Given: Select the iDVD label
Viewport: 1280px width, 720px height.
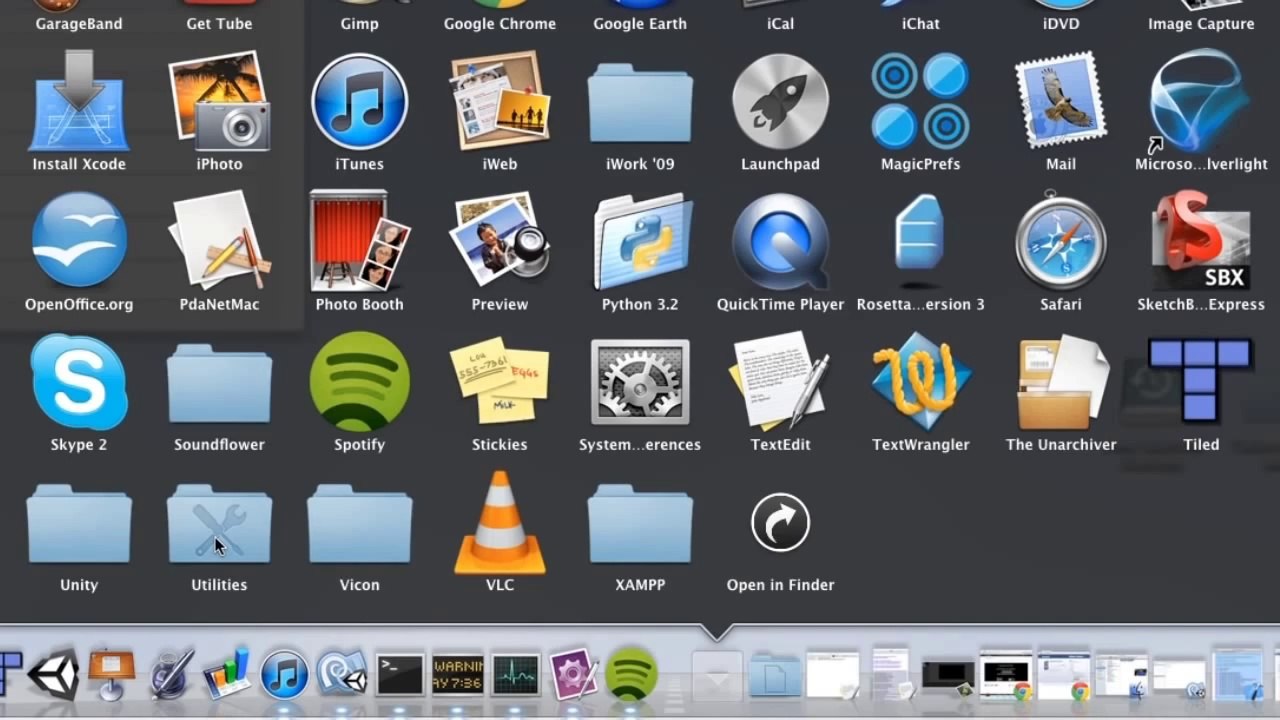Looking at the screenshot, I should click(x=1060, y=24).
